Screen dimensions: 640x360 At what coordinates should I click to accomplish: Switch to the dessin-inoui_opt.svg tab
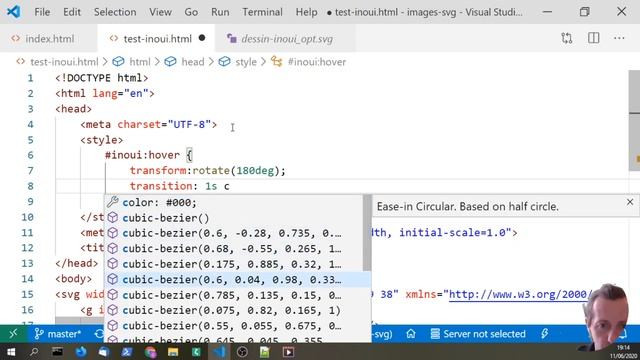point(285,38)
